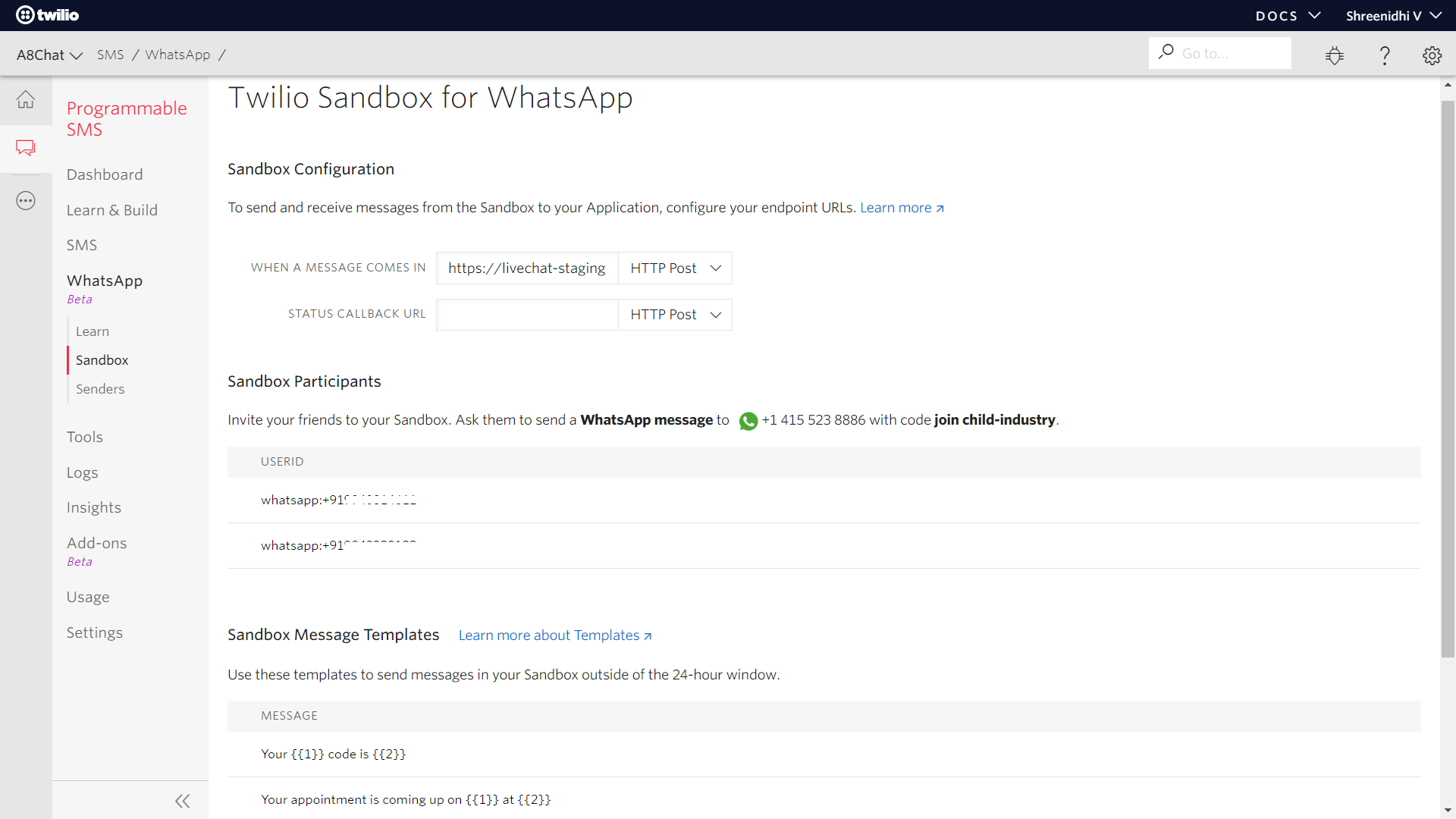
Task: Open Tools in sidebar
Action: (85, 437)
